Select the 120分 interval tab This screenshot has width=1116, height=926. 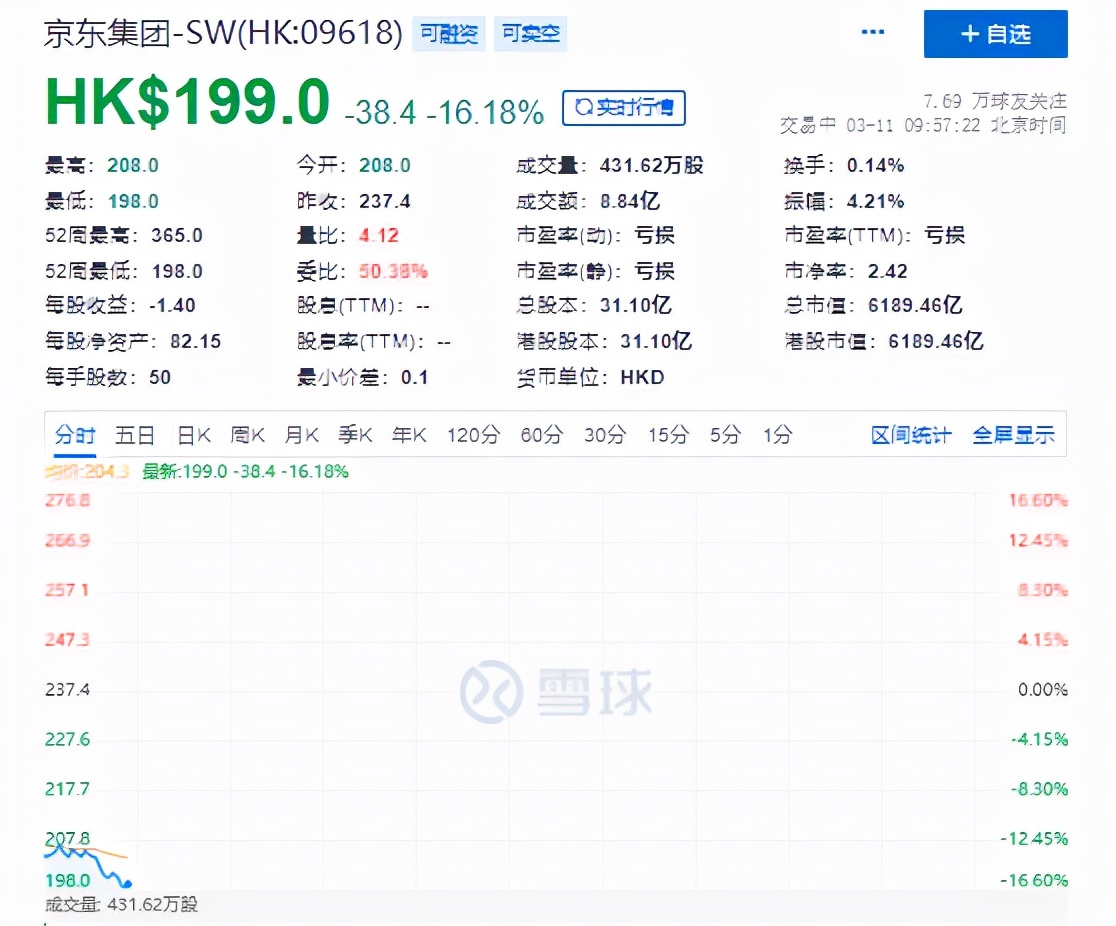tap(473, 435)
